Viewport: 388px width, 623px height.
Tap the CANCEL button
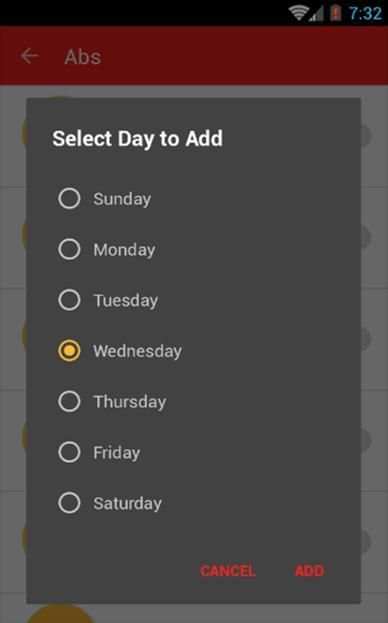coord(228,571)
